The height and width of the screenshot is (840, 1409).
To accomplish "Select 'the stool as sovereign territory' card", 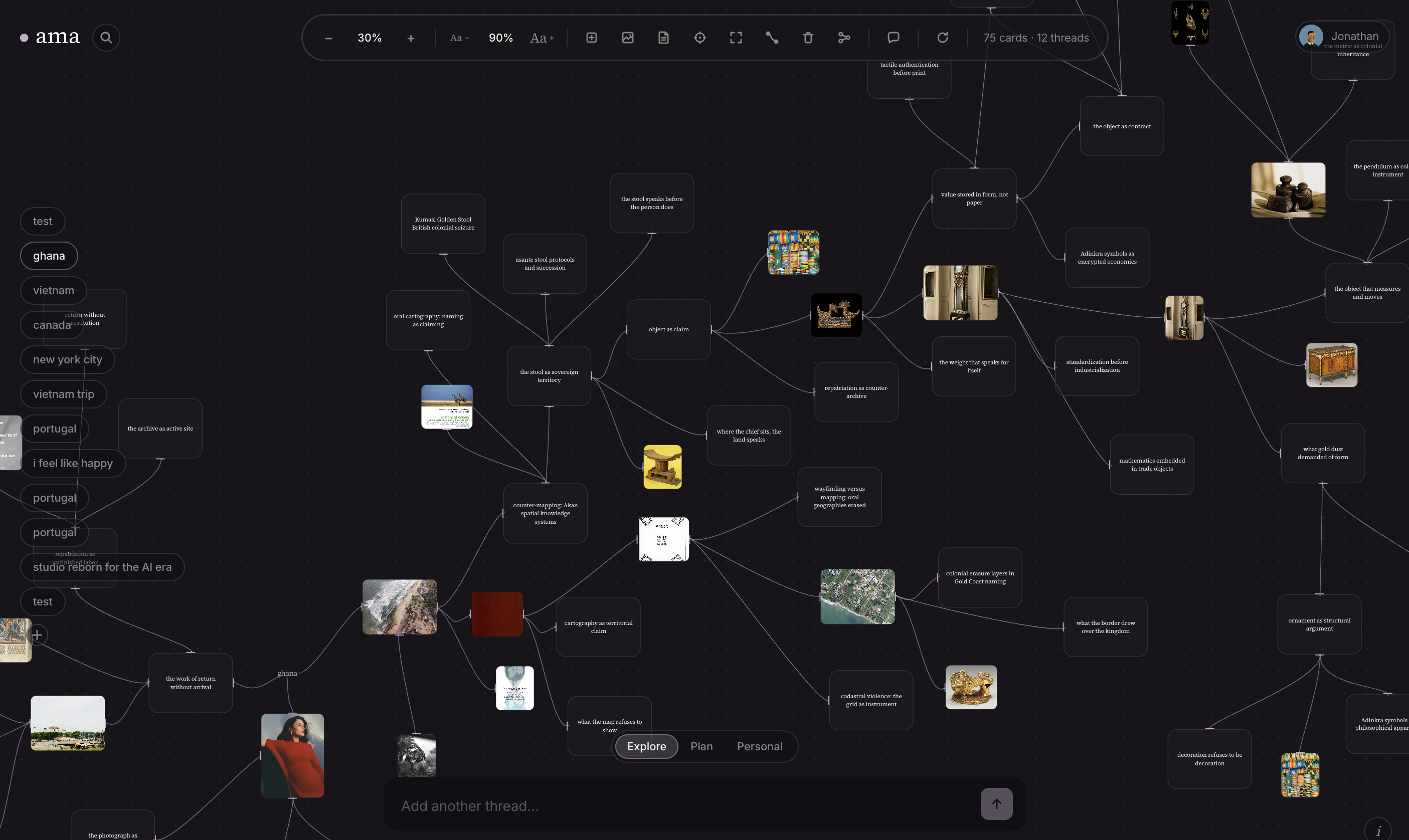I will coord(549,376).
